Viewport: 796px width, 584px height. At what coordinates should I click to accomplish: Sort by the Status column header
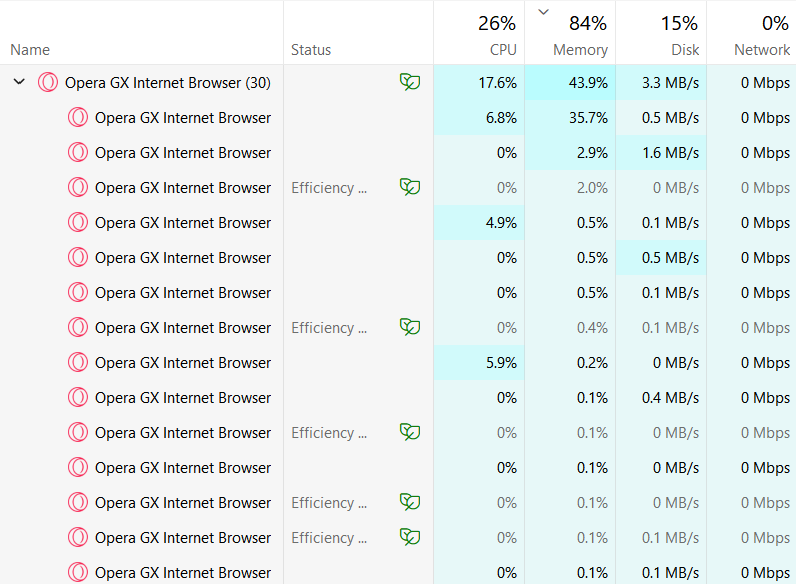coord(311,50)
